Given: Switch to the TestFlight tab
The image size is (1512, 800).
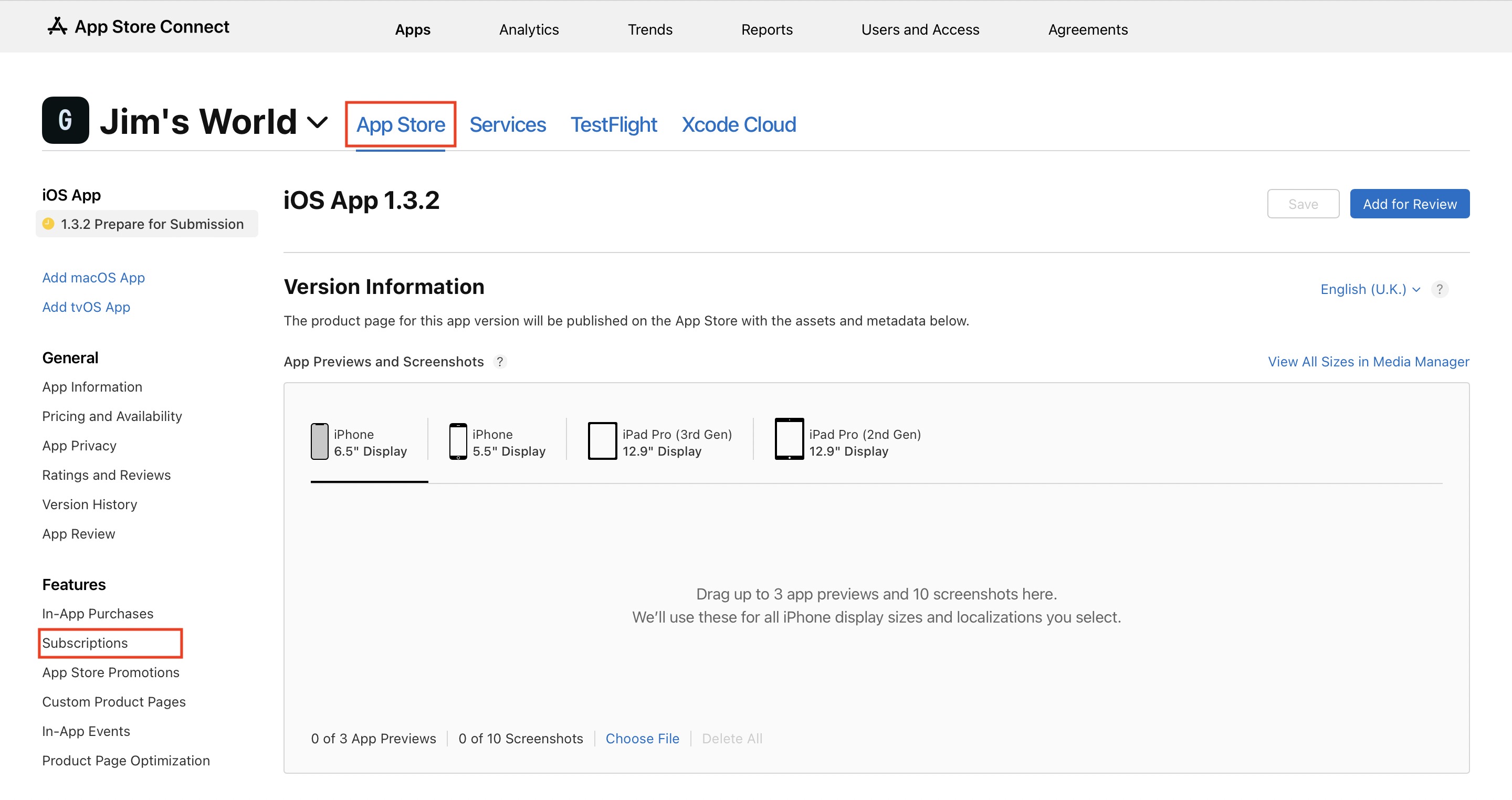Looking at the screenshot, I should point(613,124).
